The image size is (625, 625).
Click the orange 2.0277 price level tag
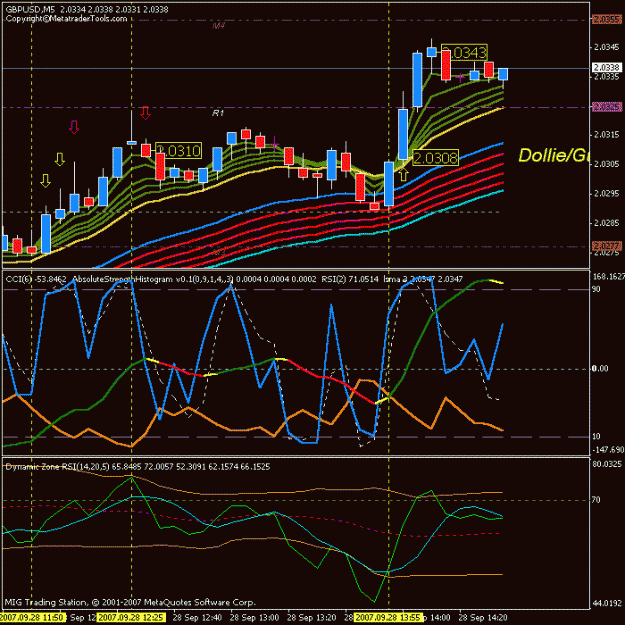[607, 246]
